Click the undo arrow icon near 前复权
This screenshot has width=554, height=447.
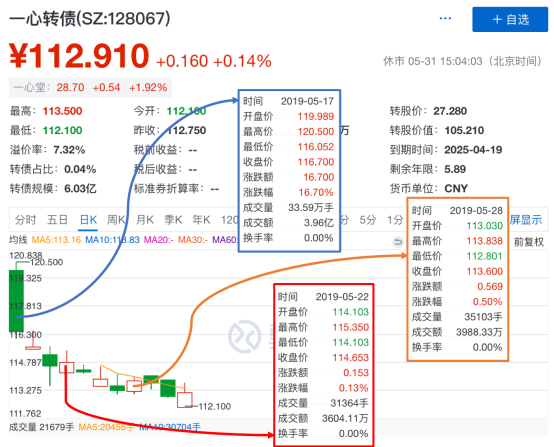(398, 242)
